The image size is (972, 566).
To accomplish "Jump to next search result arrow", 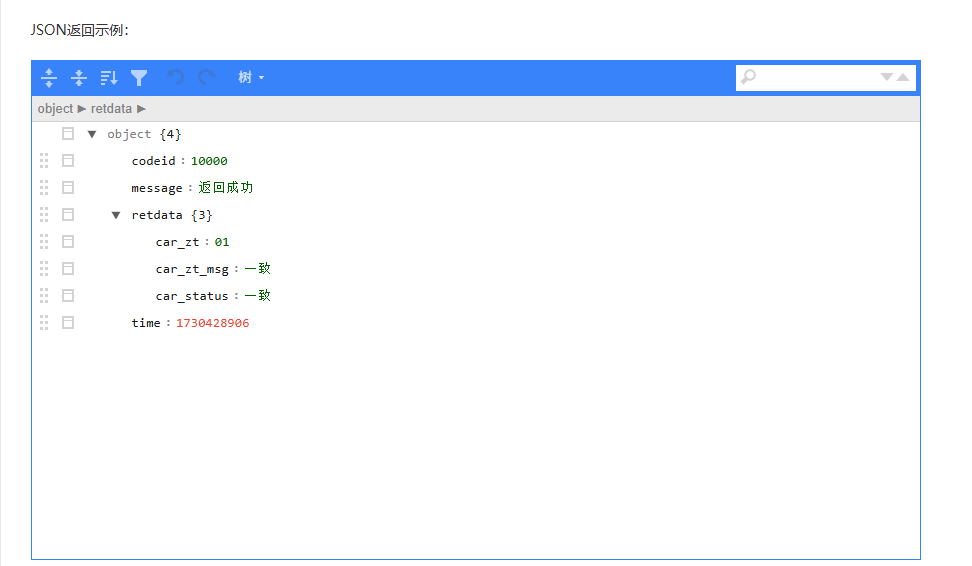I will pos(887,77).
